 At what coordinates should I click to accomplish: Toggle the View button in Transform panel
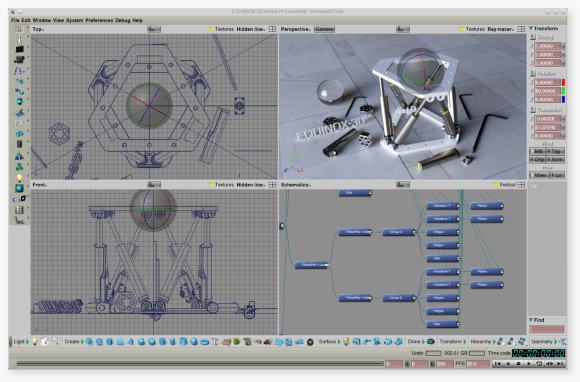[539, 175]
